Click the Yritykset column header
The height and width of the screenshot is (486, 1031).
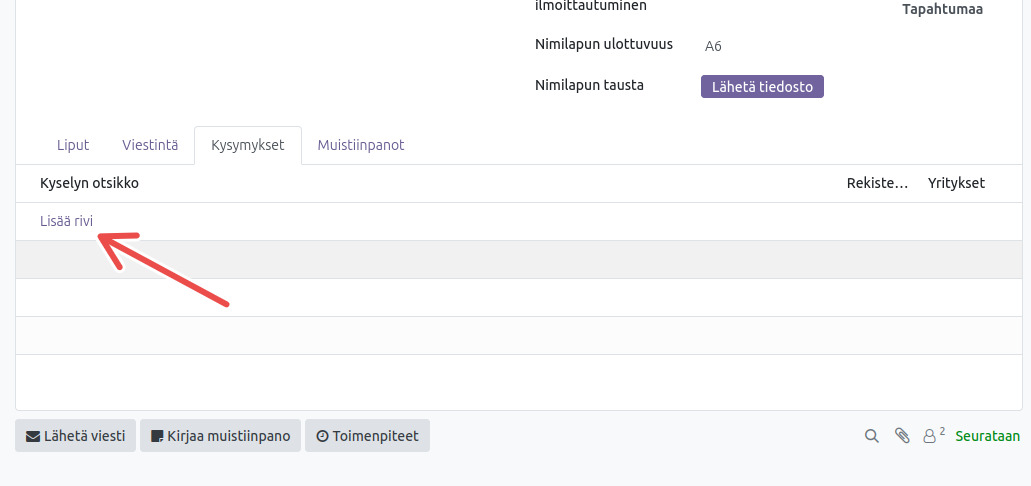(x=956, y=183)
